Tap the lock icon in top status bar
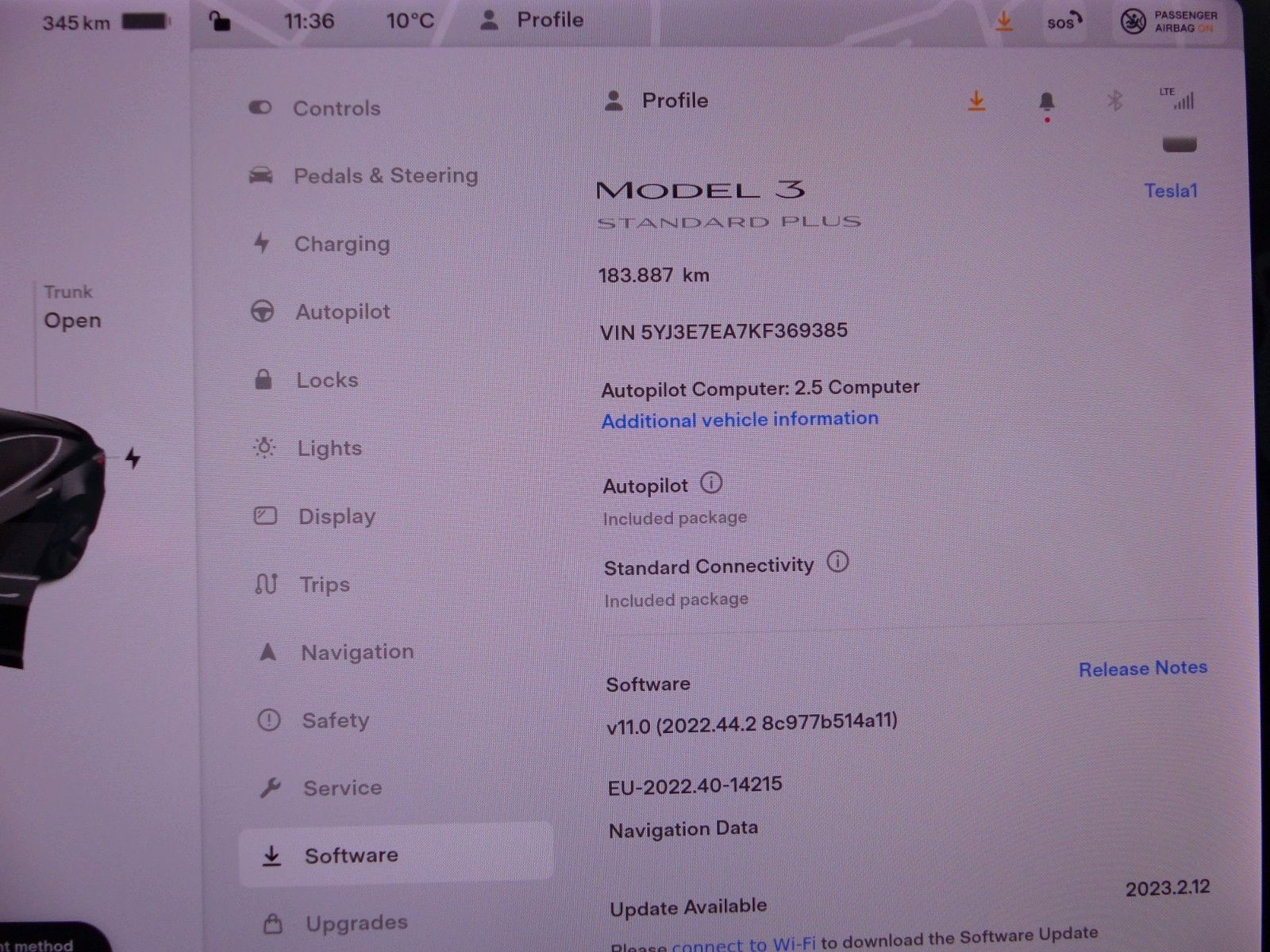This screenshot has width=1270, height=952. pos(220,21)
